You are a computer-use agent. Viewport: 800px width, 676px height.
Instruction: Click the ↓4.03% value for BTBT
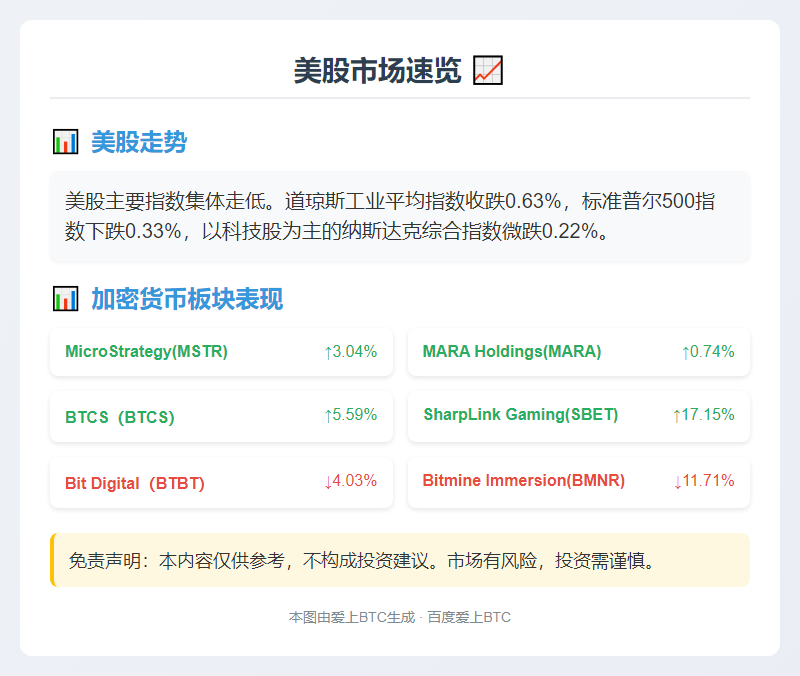[351, 481]
